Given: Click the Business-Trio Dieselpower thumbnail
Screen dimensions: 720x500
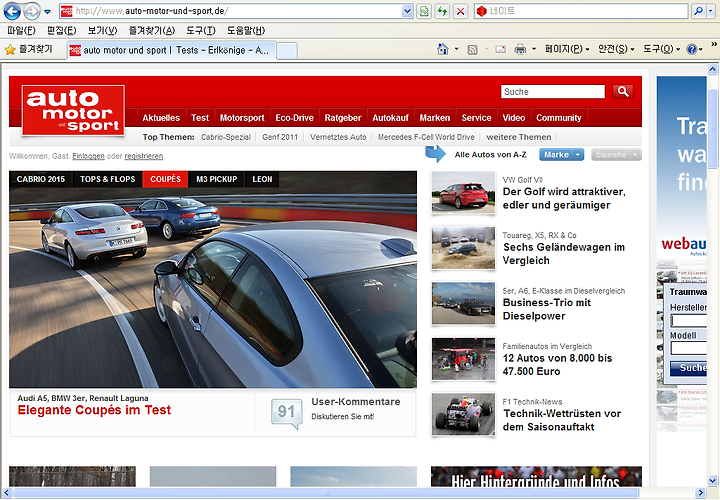Looking at the screenshot, I should coord(463,303).
